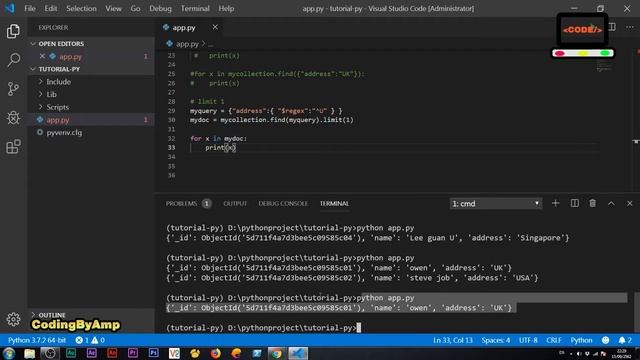The width and height of the screenshot is (640, 360).
Task: Click UTF-8 encoding in status bar
Action: click(528, 340)
